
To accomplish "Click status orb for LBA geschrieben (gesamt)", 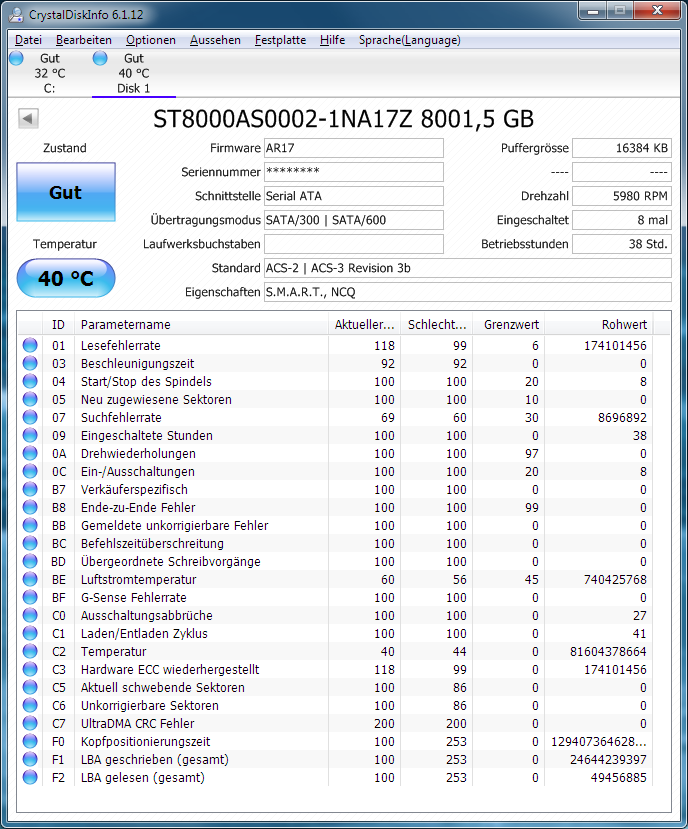I will tap(30, 759).
